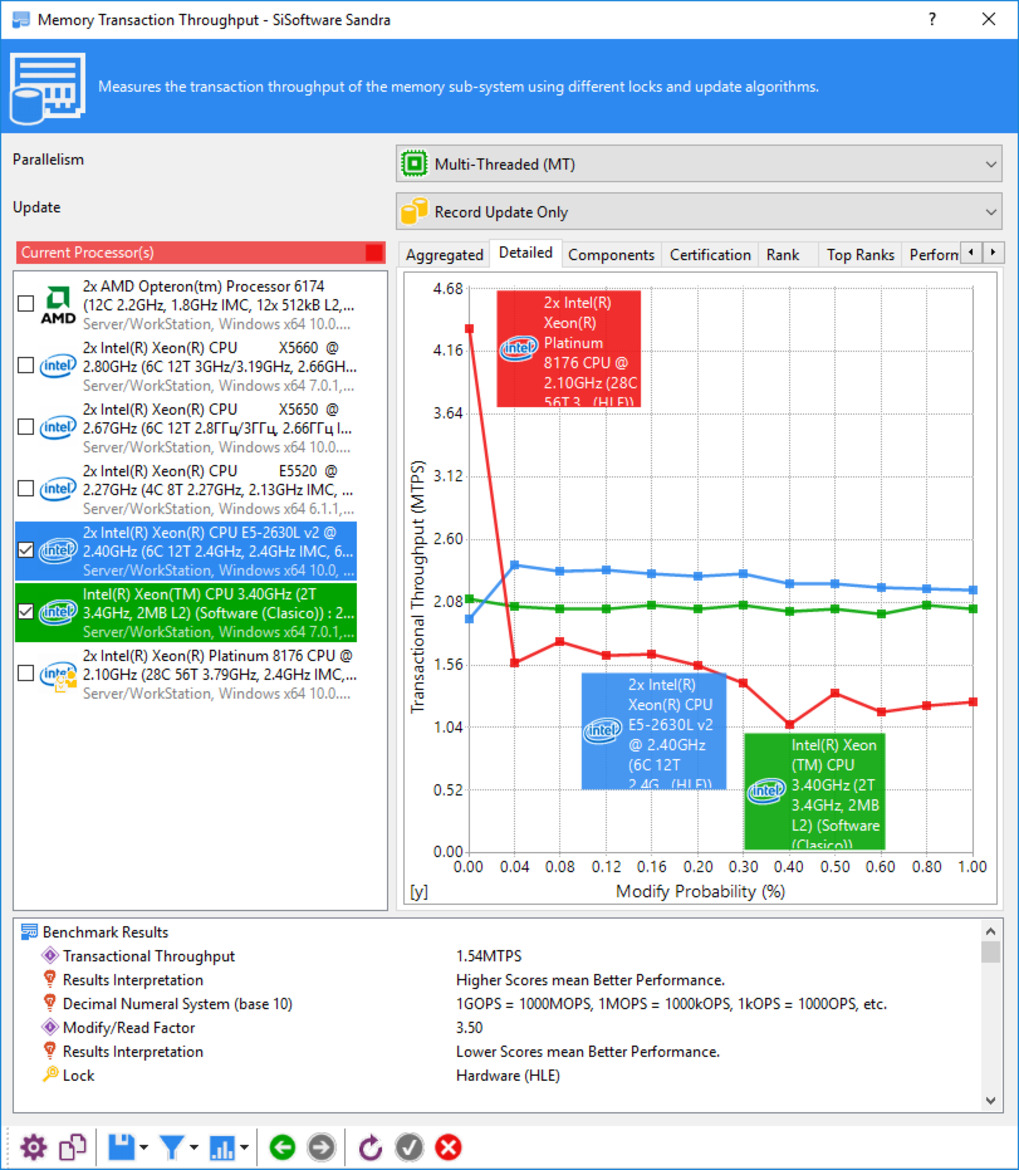Viewport: 1019px width, 1170px height.
Task: Check the Xeon Platinum 8176 list checkbox
Action: click(26, 673)
